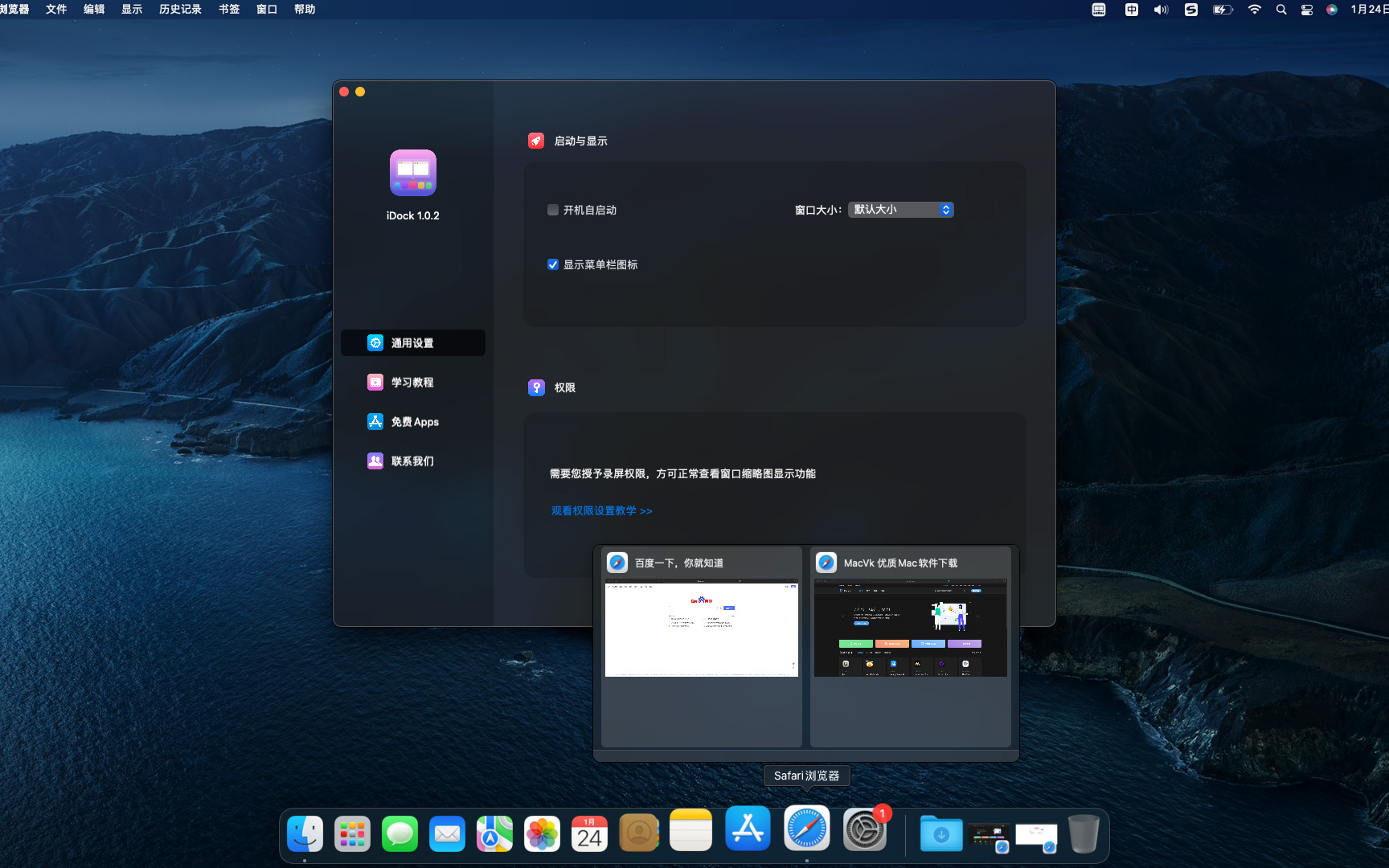Viewport: 1389px width, 868px height.
Task: Uncheck 显示菜单栏图标 checkbox
Action: 553,264
